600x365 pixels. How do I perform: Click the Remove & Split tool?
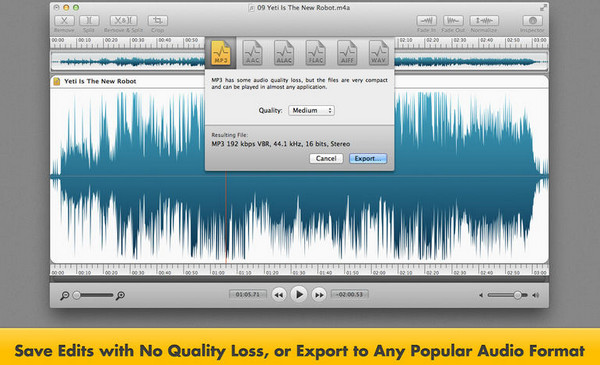tap(123, 21)
